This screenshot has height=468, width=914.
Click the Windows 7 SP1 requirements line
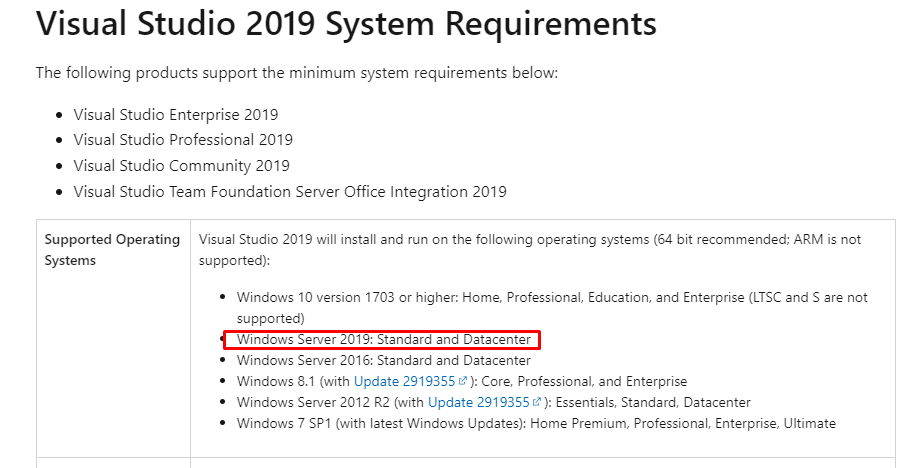[536, 424]
